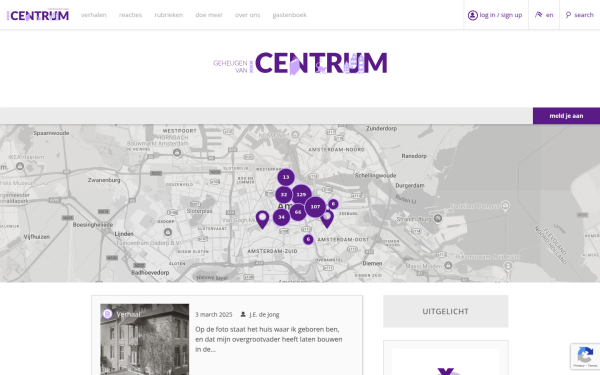
Task: Click the Tuincentrum Osdorp map place icon
Action: 168,232
